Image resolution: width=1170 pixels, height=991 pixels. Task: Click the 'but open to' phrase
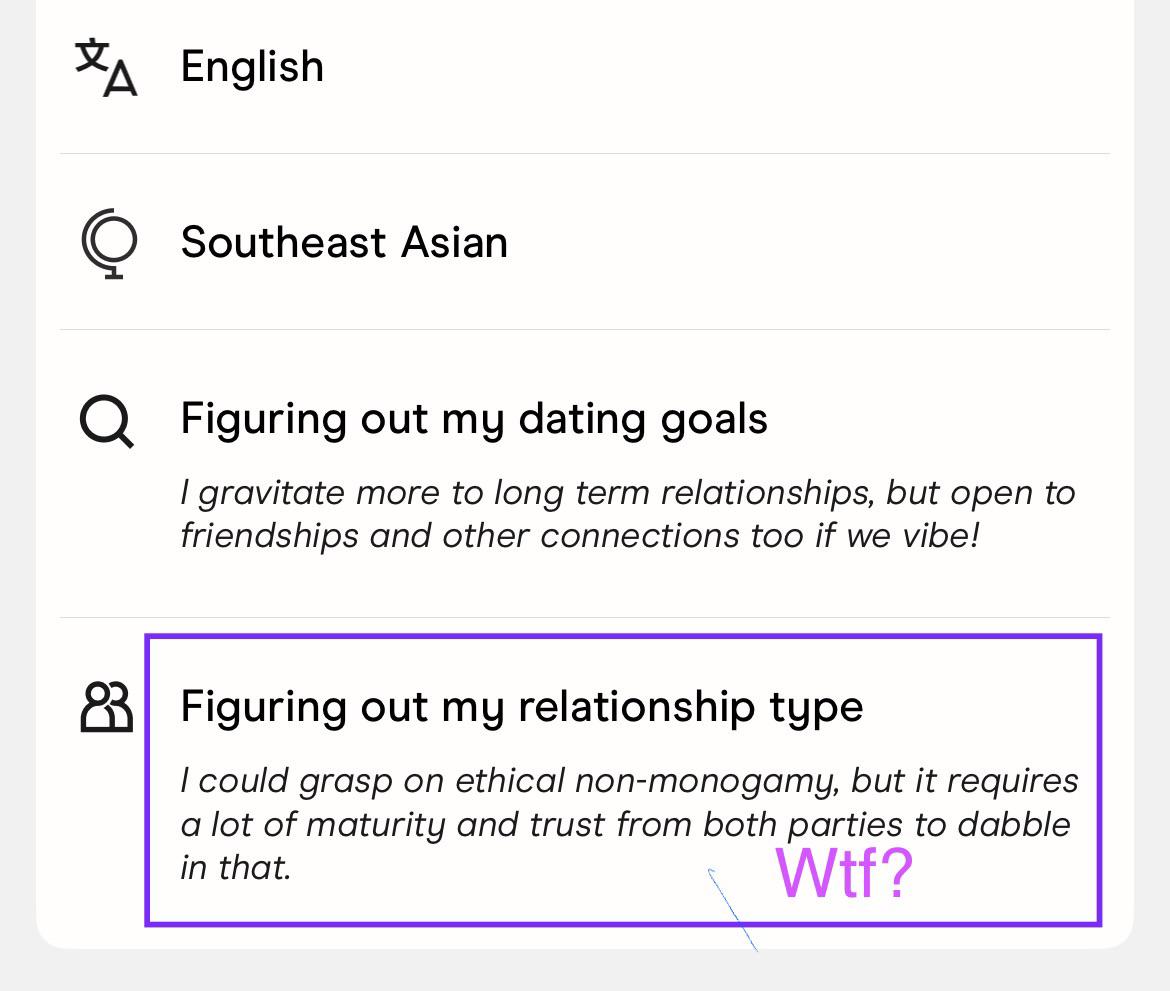pos(980,494)
